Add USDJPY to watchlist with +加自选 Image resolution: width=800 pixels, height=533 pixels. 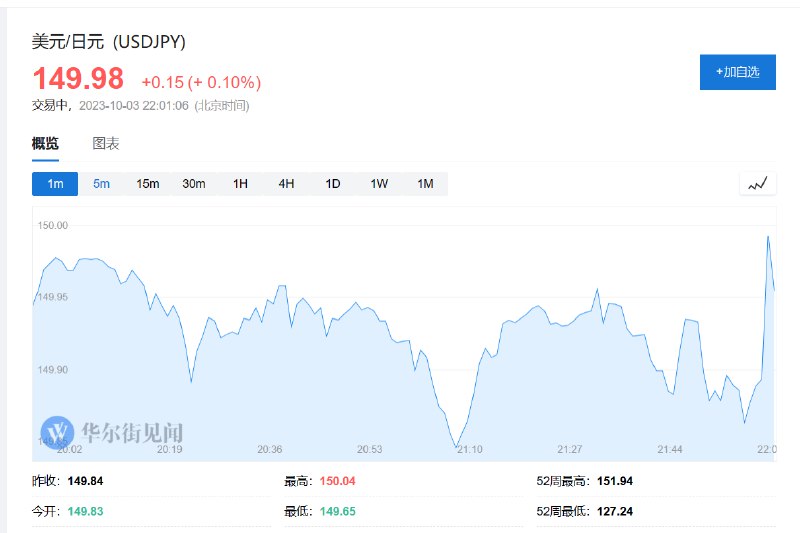pos(738,72)
